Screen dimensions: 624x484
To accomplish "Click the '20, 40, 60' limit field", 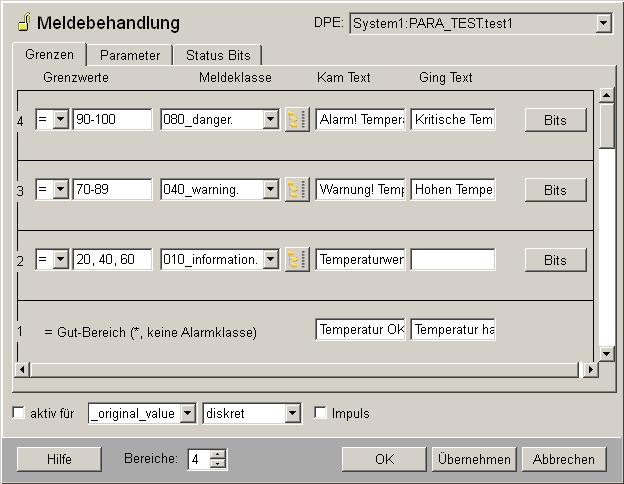I will coord(112,259).
